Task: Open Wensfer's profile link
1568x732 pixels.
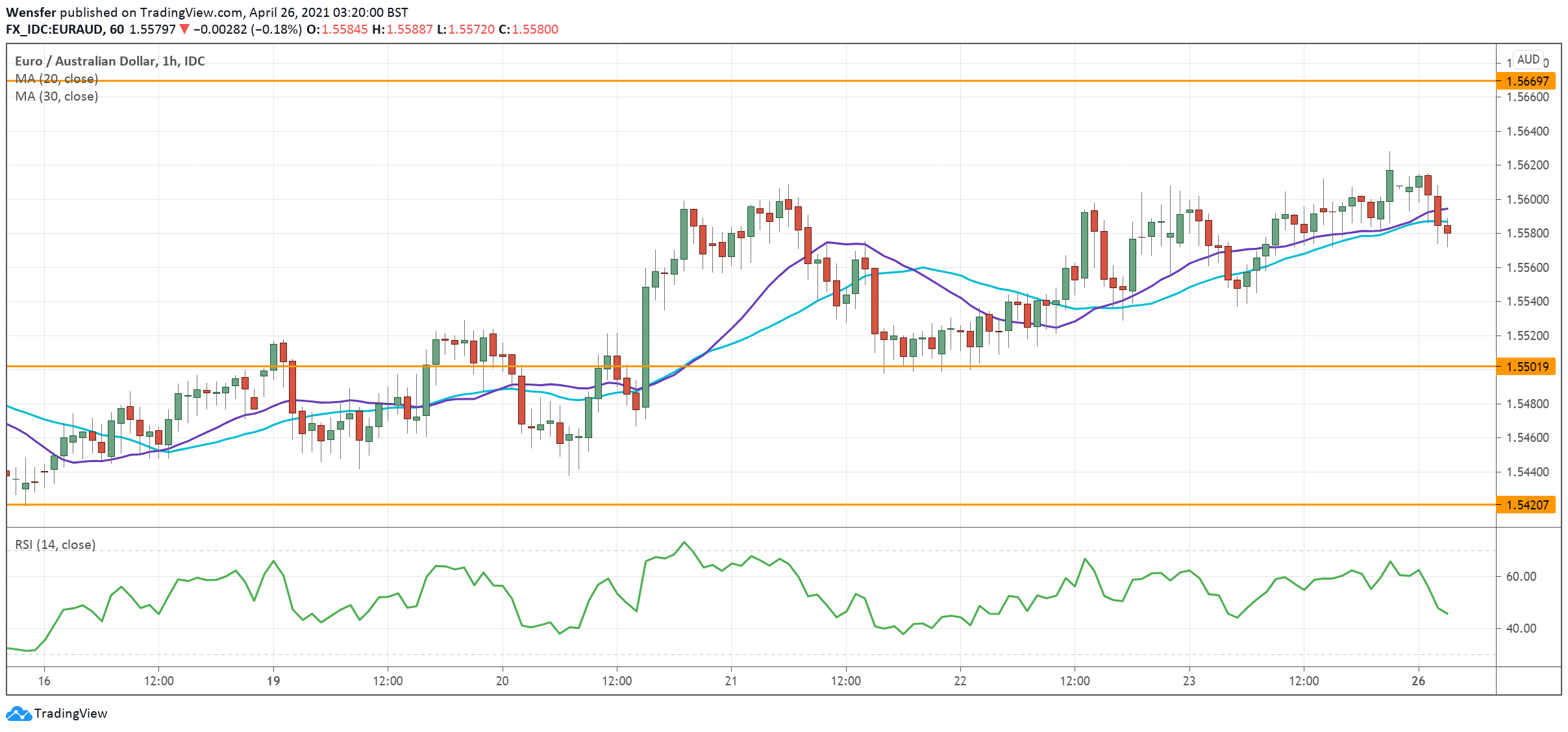Action: 32,11
